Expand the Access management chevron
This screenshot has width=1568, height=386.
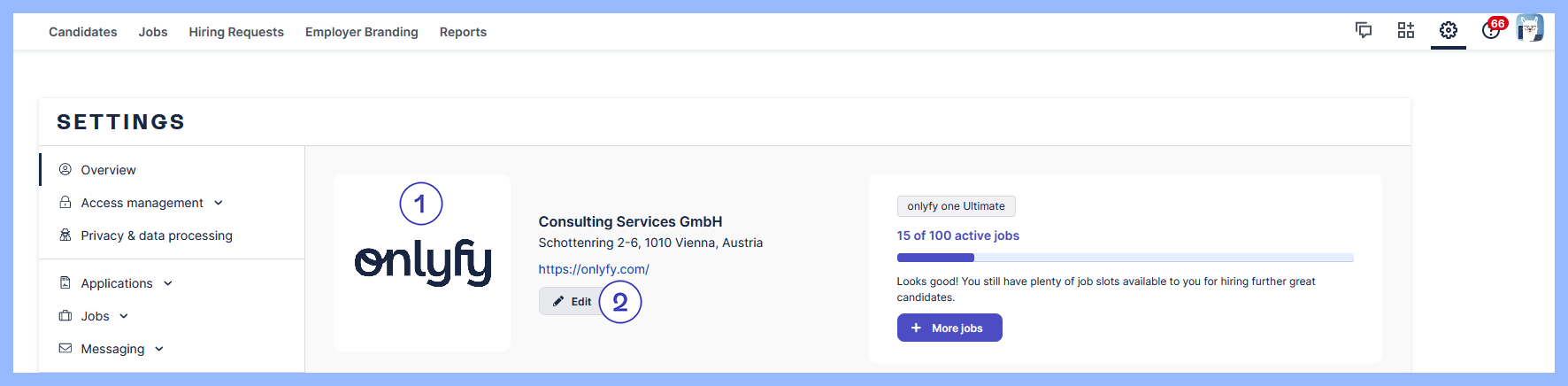(219, 203)
